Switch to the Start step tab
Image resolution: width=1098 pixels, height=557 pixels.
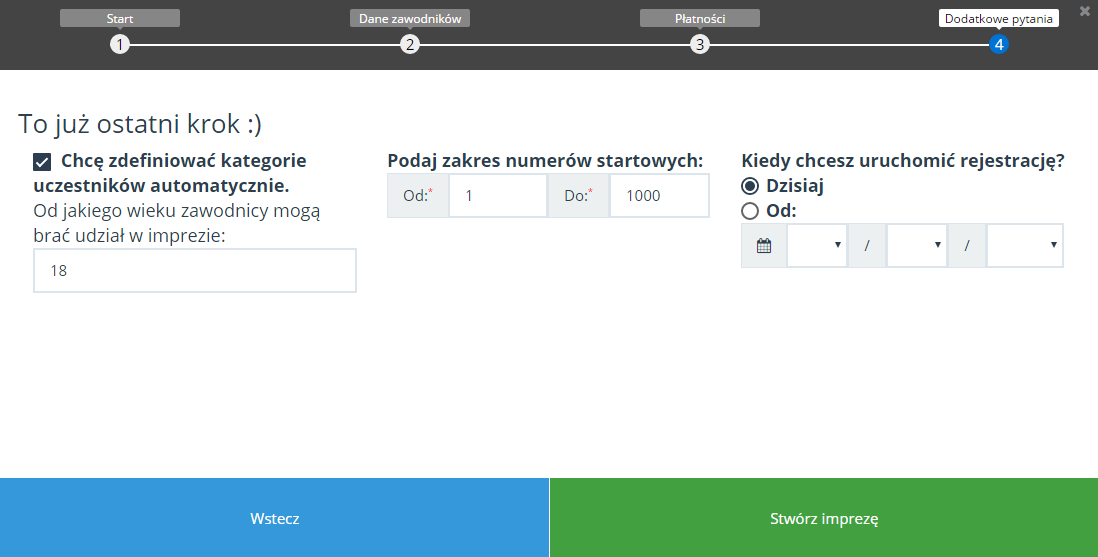tap(120, 18)
